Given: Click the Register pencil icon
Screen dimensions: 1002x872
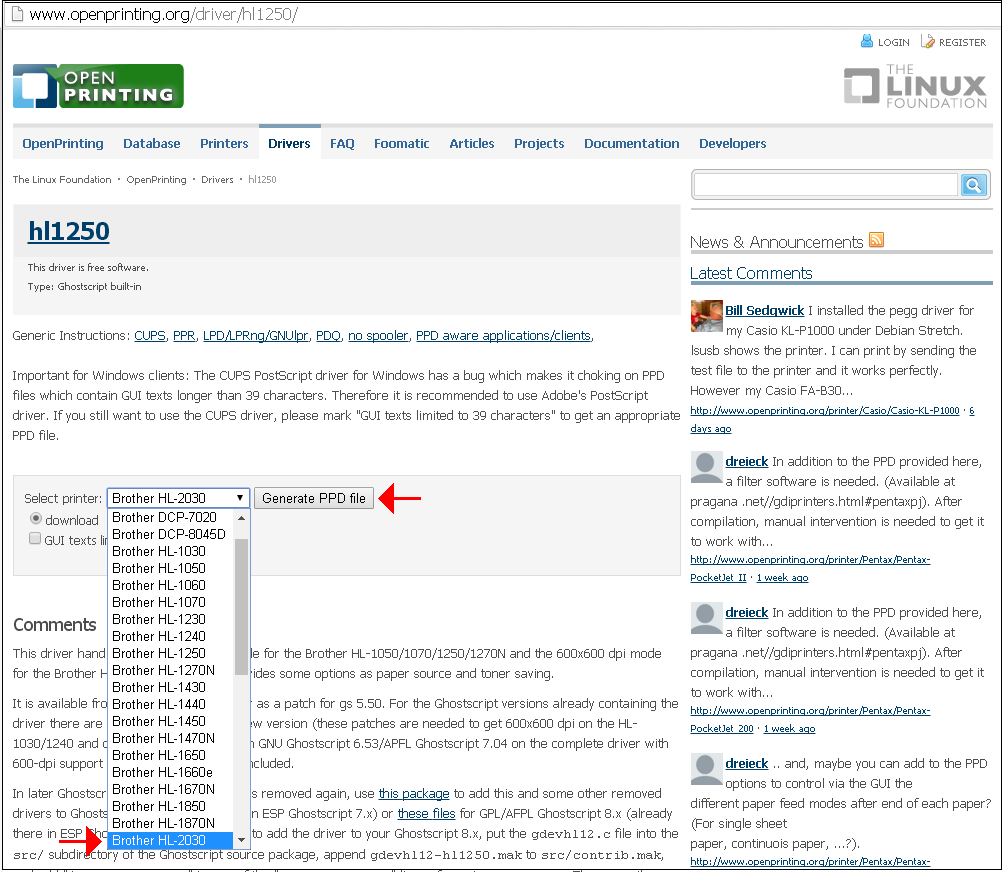Looking at the screenshot, I should [927, 42].
